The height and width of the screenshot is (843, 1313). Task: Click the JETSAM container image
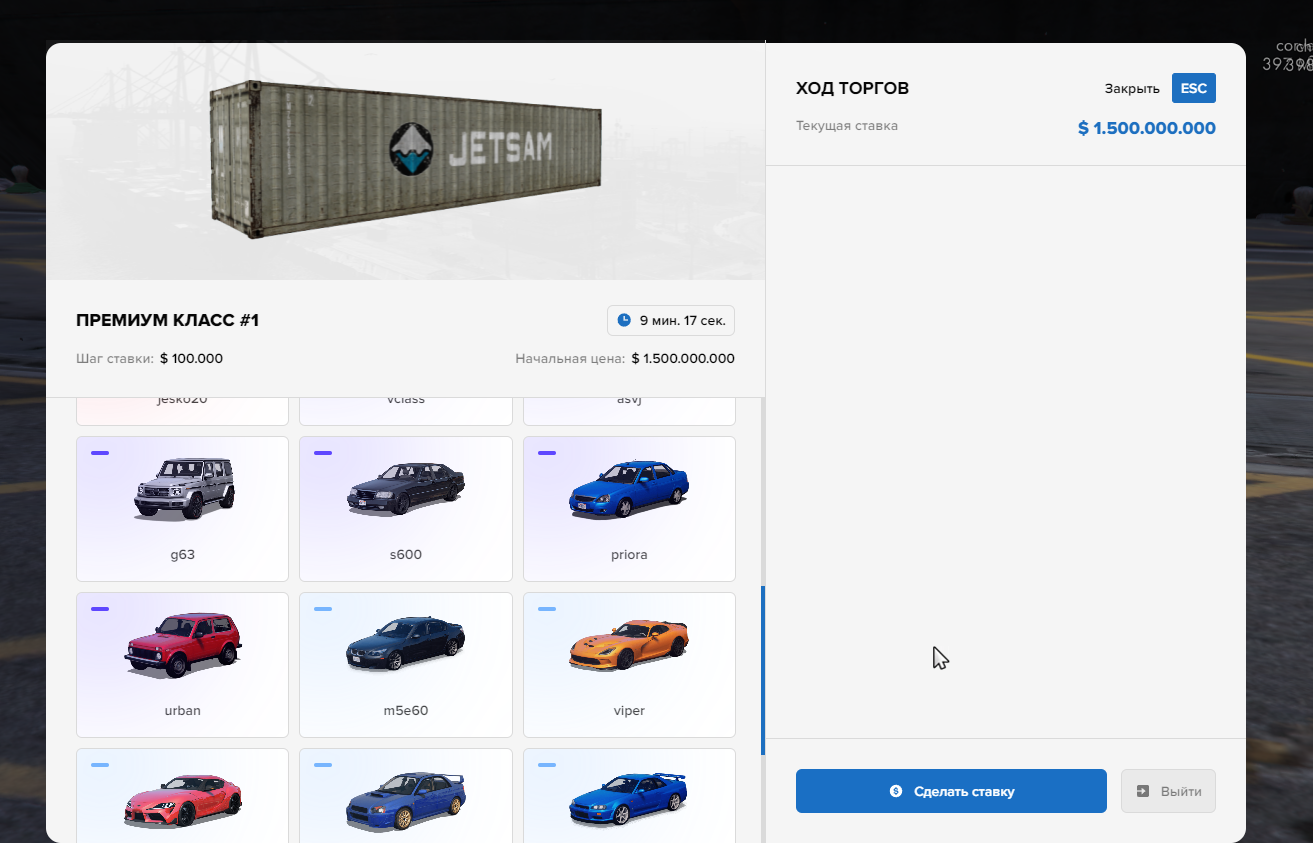(x=406, y=160)
